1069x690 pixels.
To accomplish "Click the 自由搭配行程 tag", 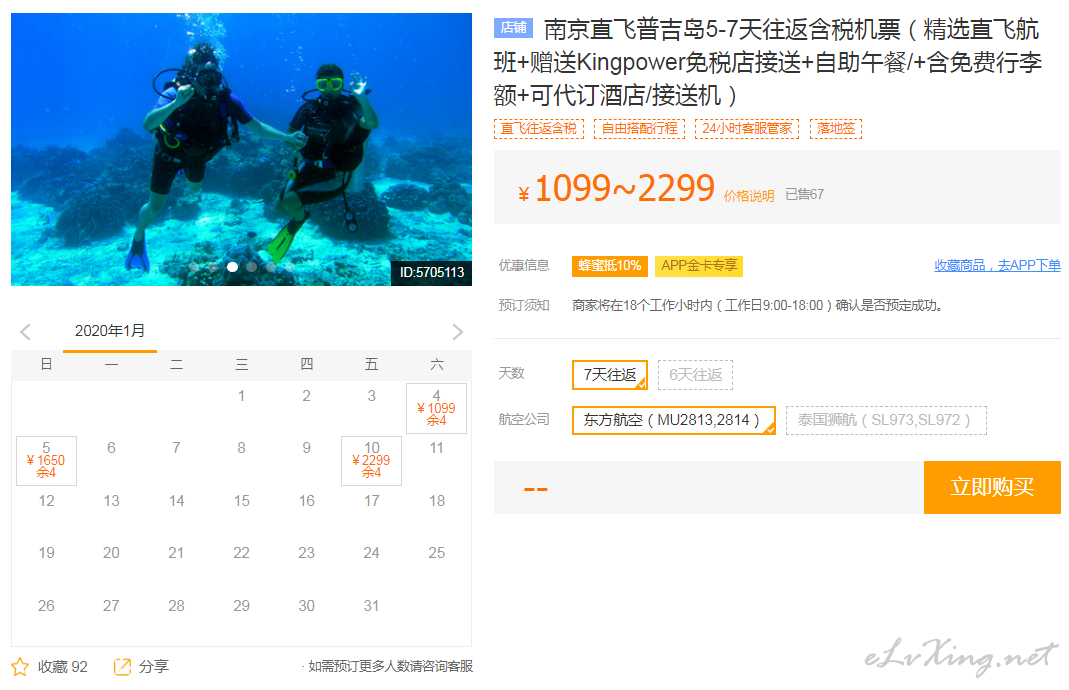I will tap(639, 128).
